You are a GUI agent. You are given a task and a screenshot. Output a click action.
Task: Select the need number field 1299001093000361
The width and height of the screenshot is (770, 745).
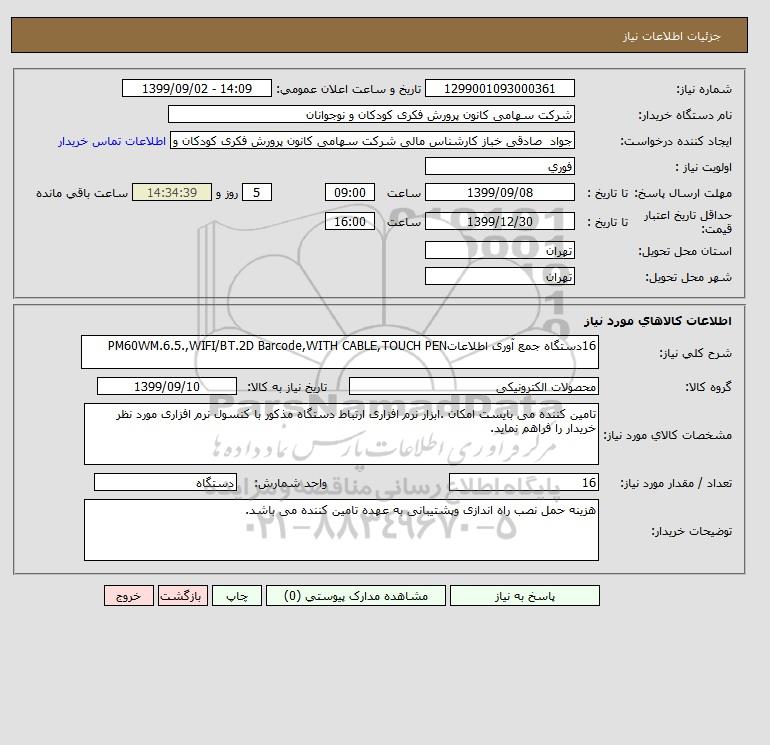pyautogui.click(x=499, y=88)
